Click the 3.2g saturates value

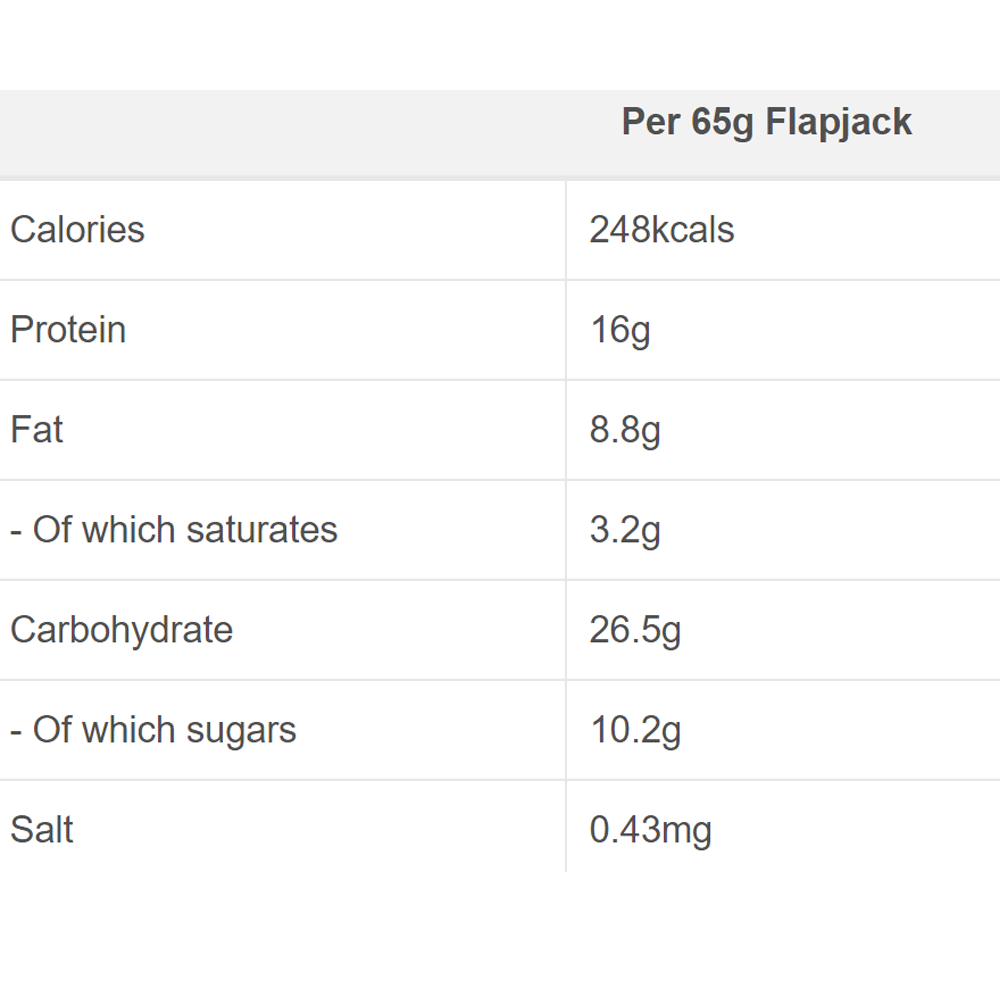tap(625, 530)
